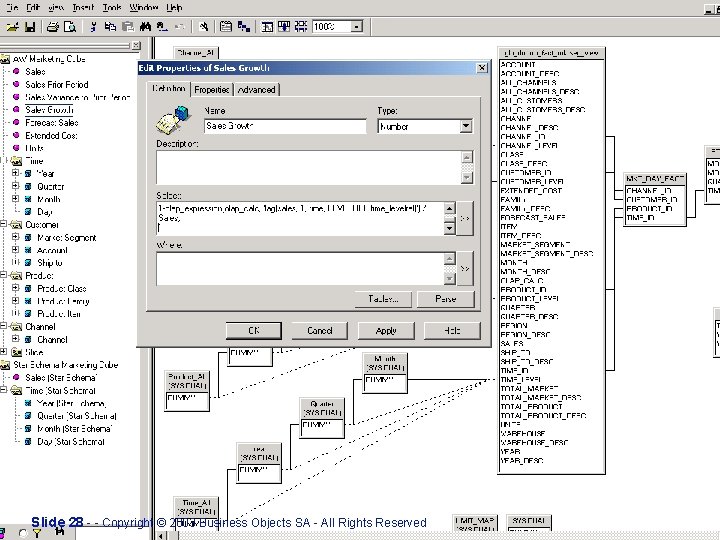Open the Insert menu
Viewport: 720px width, 540px height.
(83, 7)
